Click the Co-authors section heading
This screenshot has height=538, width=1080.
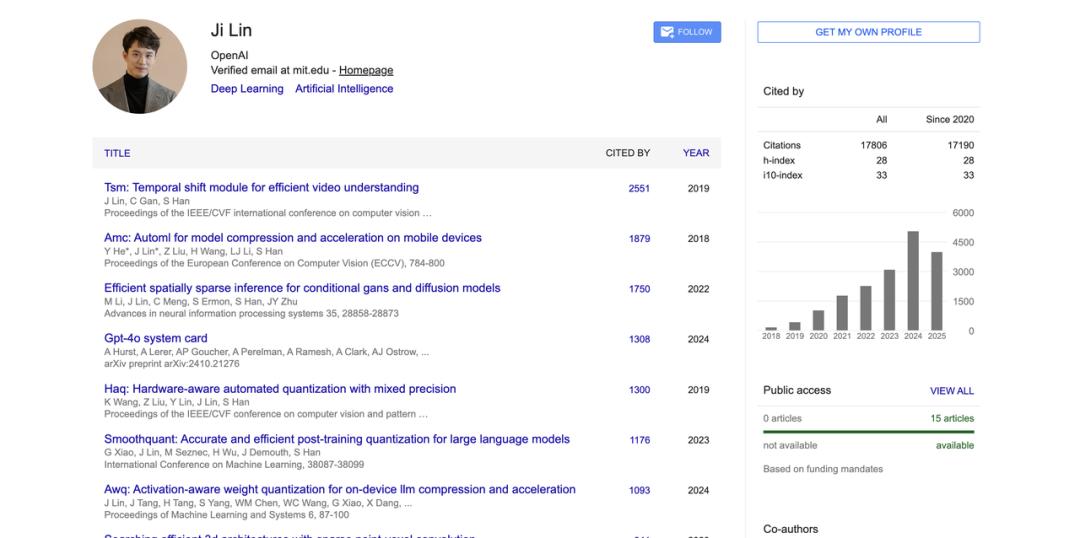point(791,529)
